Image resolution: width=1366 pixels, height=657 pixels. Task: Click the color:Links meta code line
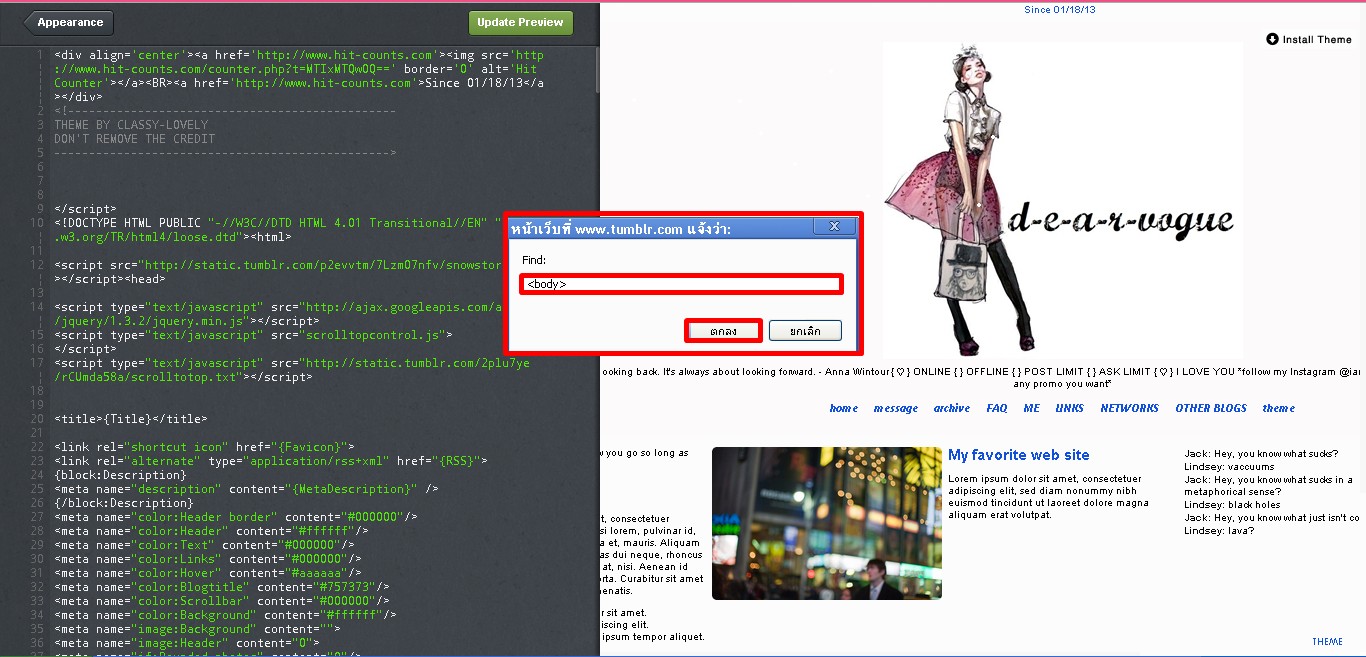tap(208, 559)
